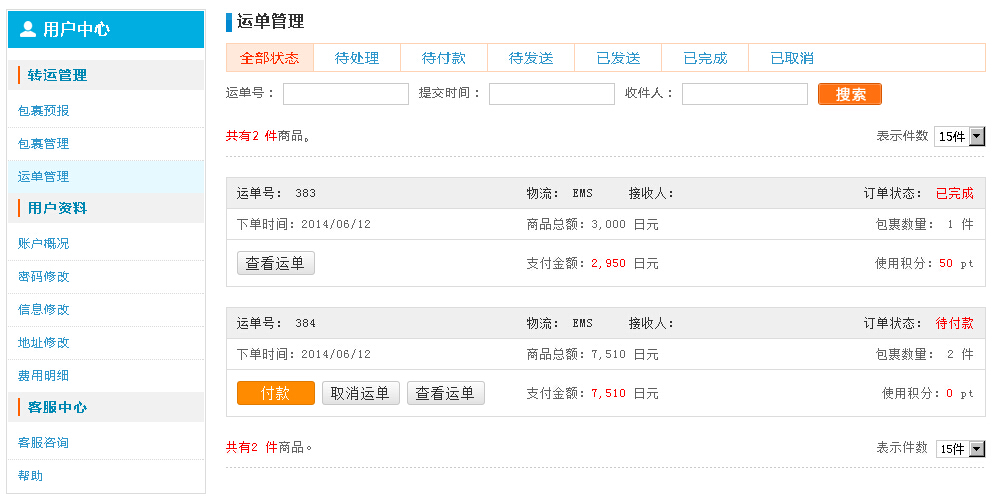992x504 pixels.
Task: Click the 收件人 input field
Action: click(x=744, y=94)
